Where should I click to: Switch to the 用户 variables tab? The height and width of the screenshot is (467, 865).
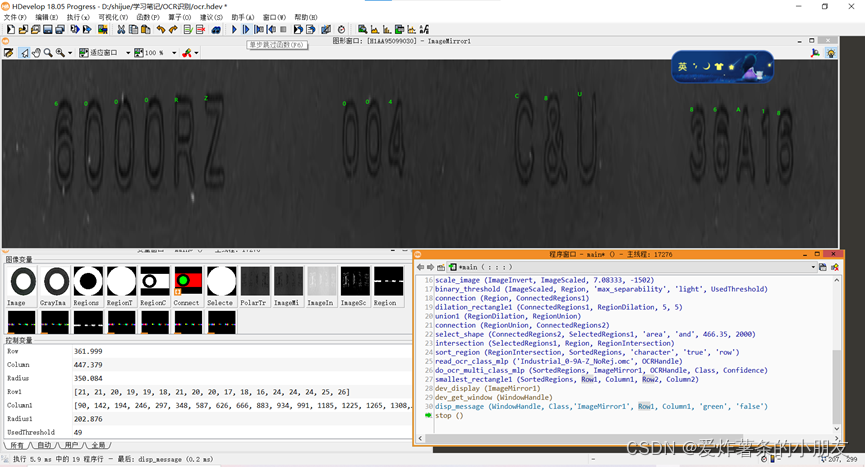[x=71, y=445]
